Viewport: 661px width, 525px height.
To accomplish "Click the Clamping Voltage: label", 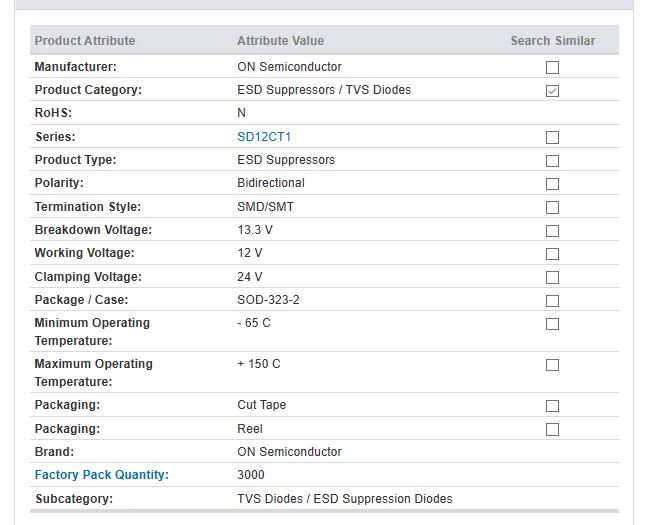I will click(88, 277).
